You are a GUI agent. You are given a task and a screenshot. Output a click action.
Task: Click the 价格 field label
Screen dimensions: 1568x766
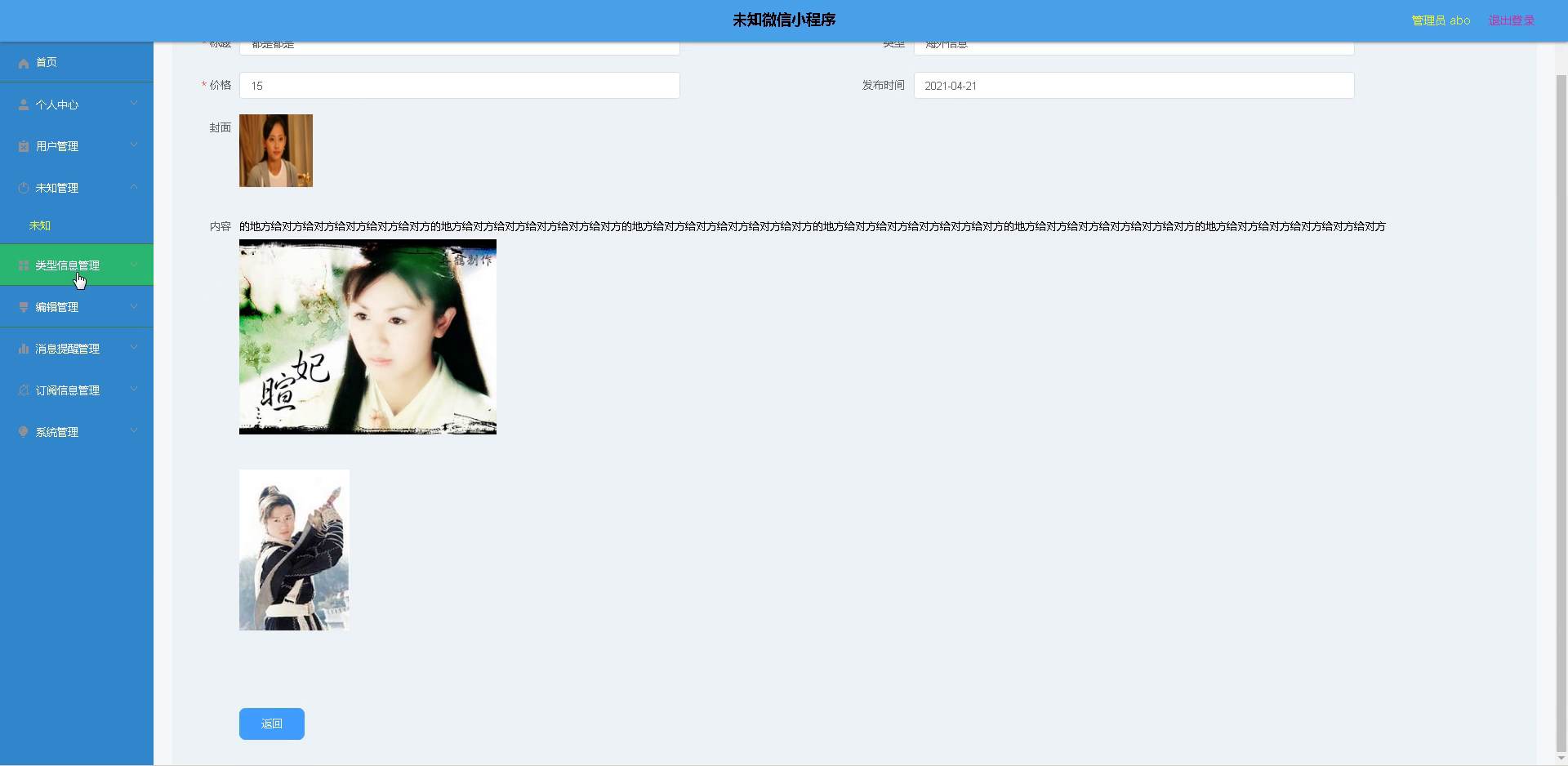pyautogui.click(x=220, y=85)
